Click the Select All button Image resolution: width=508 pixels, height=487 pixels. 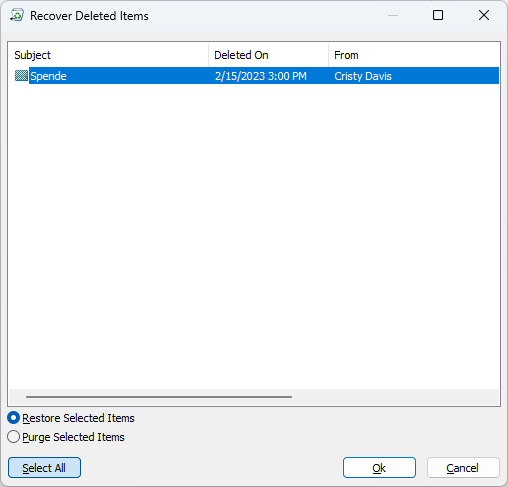coord(44,468)
